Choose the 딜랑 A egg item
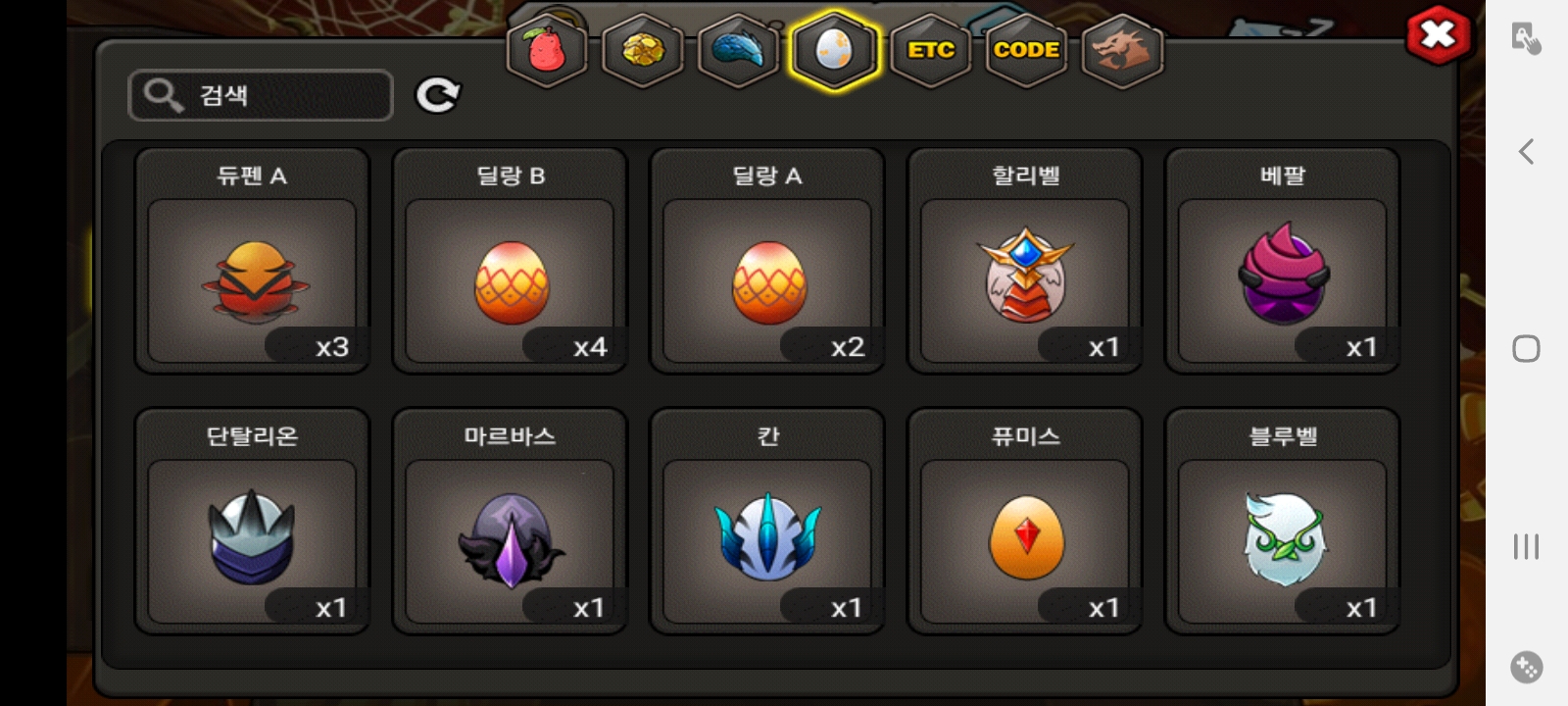The height and width of the screenshot is (706, 1568). coord(767,261)
